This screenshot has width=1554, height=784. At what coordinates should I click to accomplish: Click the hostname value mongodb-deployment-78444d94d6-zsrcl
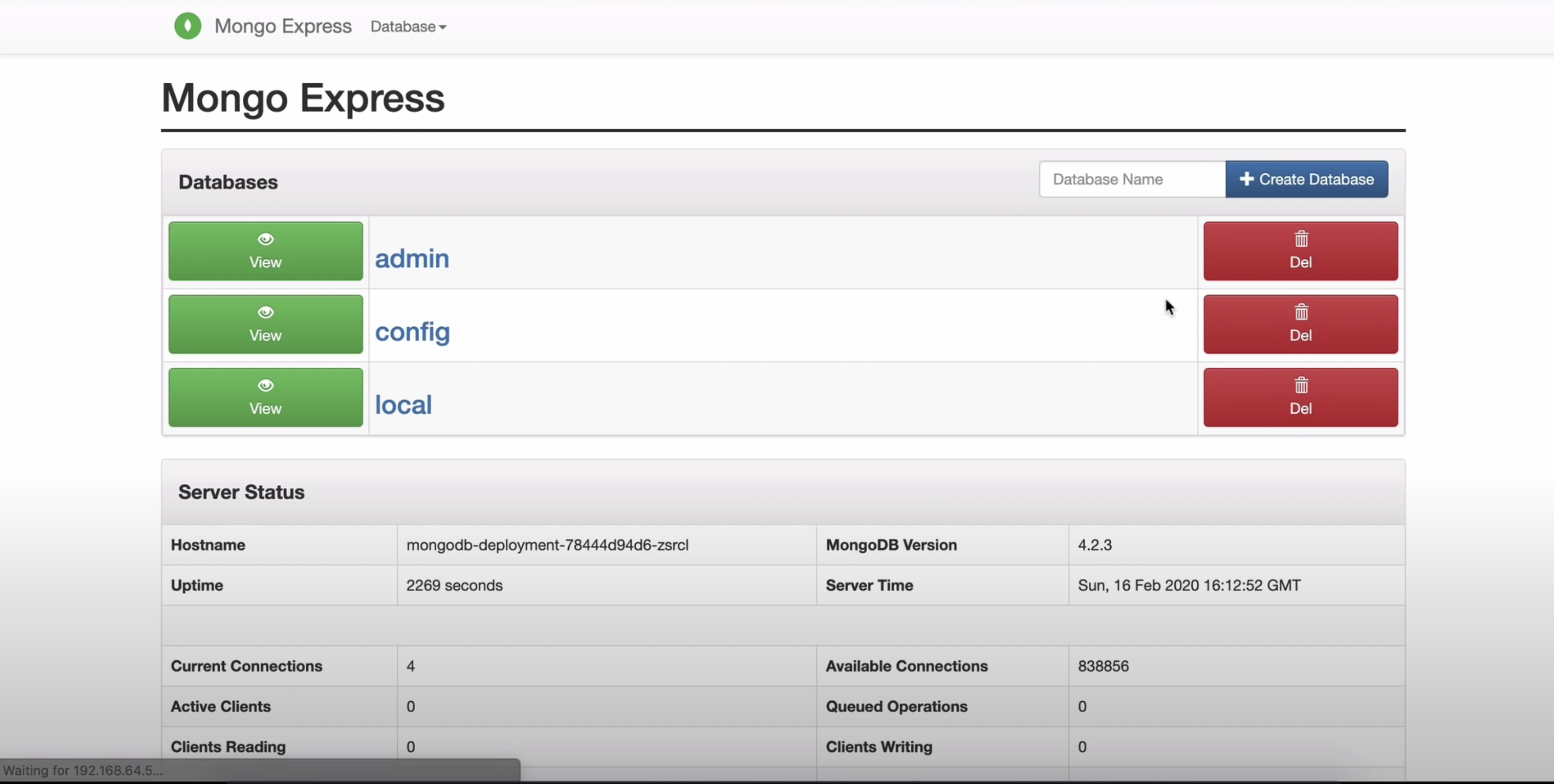(547, 545)
